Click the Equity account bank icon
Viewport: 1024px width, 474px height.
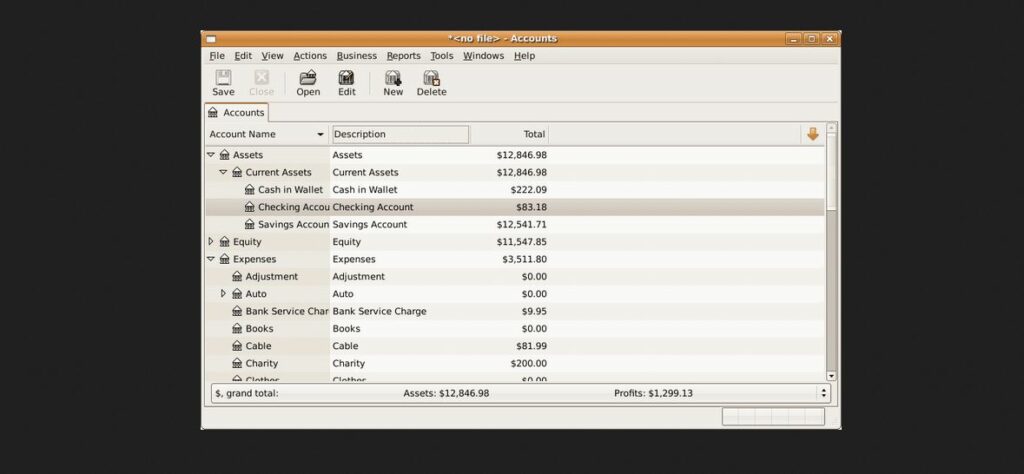pos(225,242)
